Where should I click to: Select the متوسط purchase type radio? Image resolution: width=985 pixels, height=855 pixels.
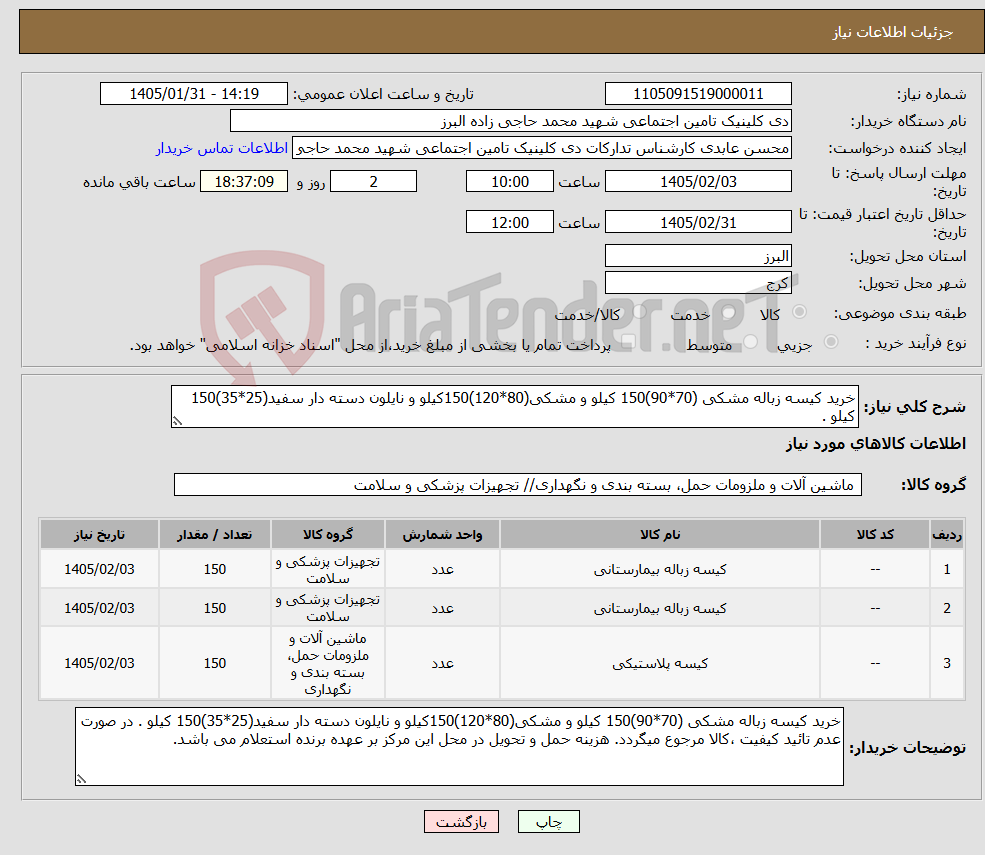(750, 342)
